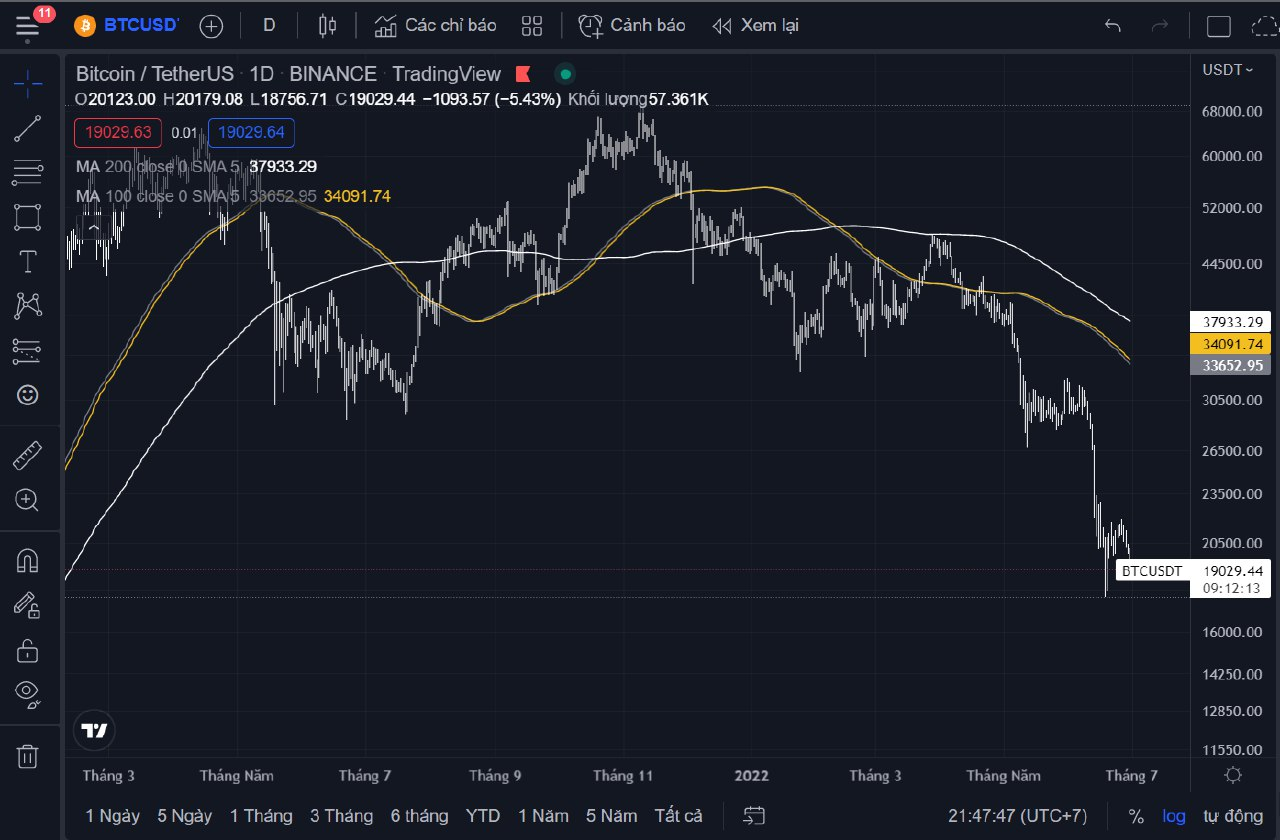This screenshot has width=1280, height=840.
Task: Open timezone 21:47:47 (UTC+7) menu
Action: tap(1018, 816)
